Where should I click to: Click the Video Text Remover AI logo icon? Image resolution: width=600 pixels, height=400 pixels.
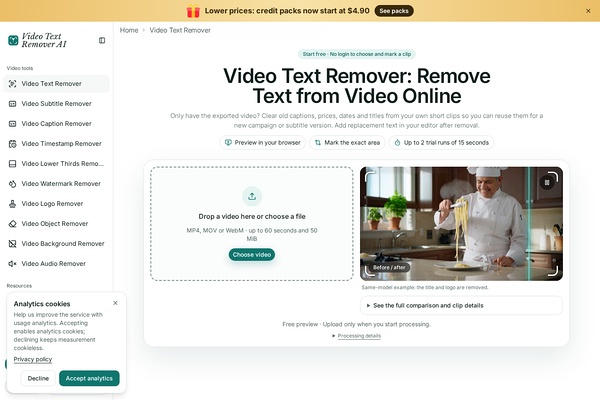[x=13, y=40]
